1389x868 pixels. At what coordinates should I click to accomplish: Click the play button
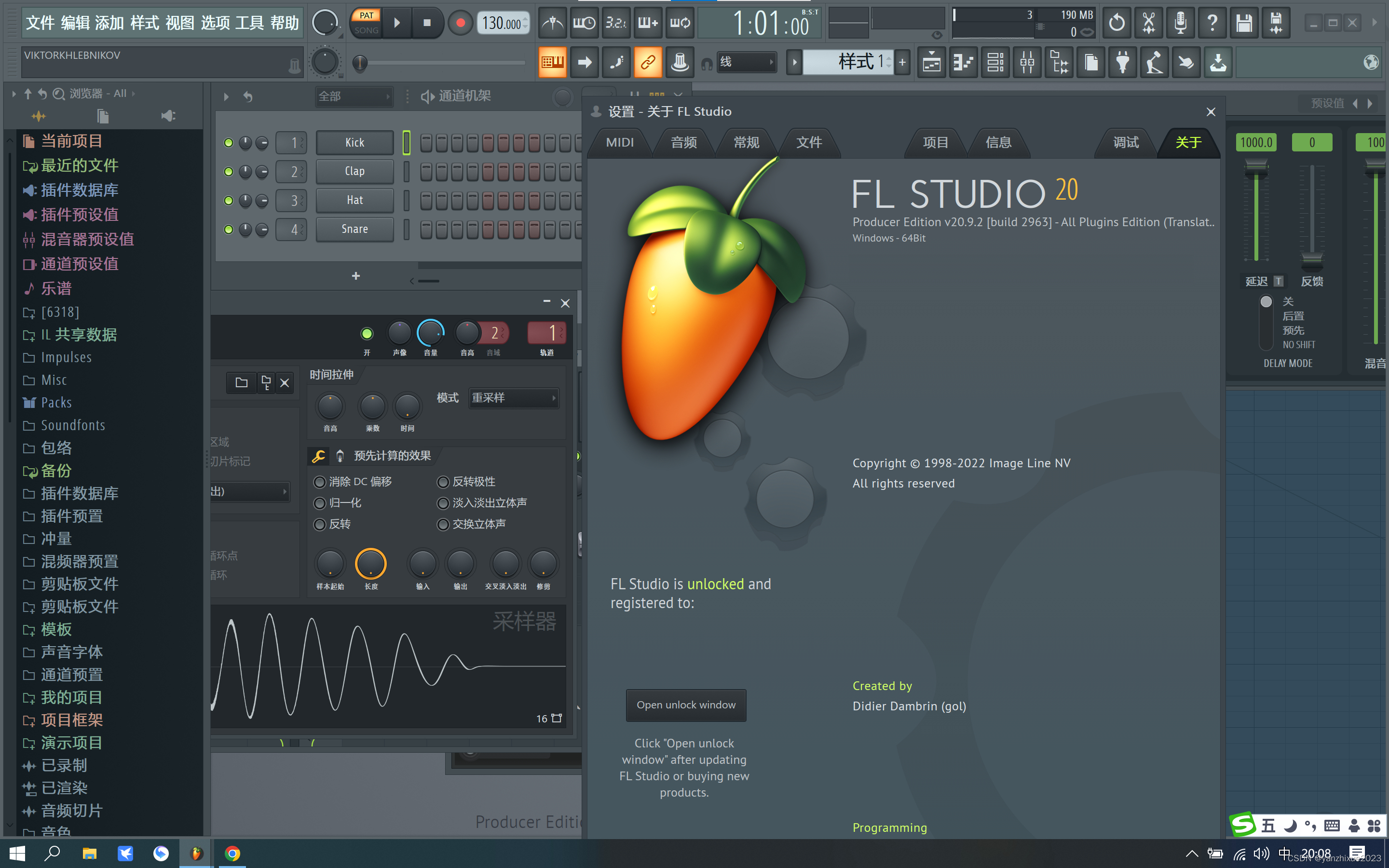[397, 23]
